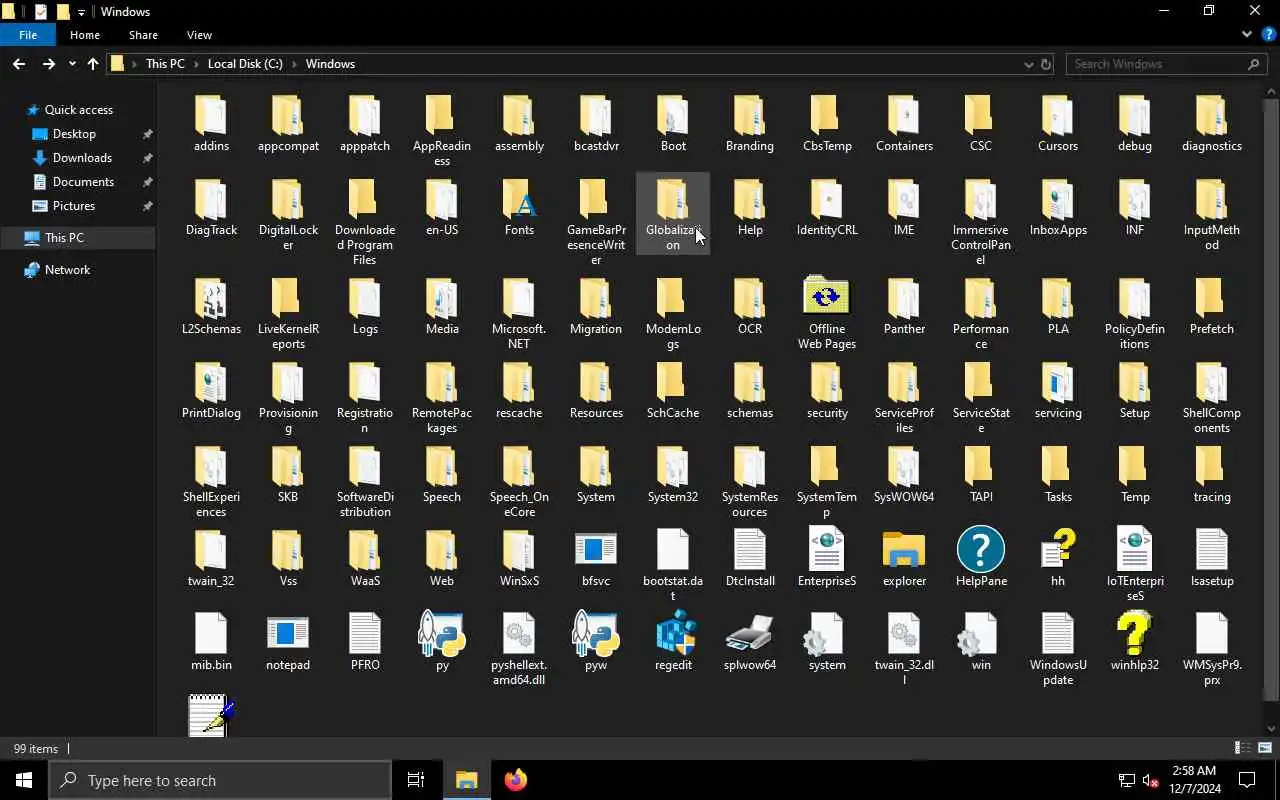Select the PrintDialog folder icon
Image resolution: width=1280 pixels, height=800 pixels.
(211, 382)
